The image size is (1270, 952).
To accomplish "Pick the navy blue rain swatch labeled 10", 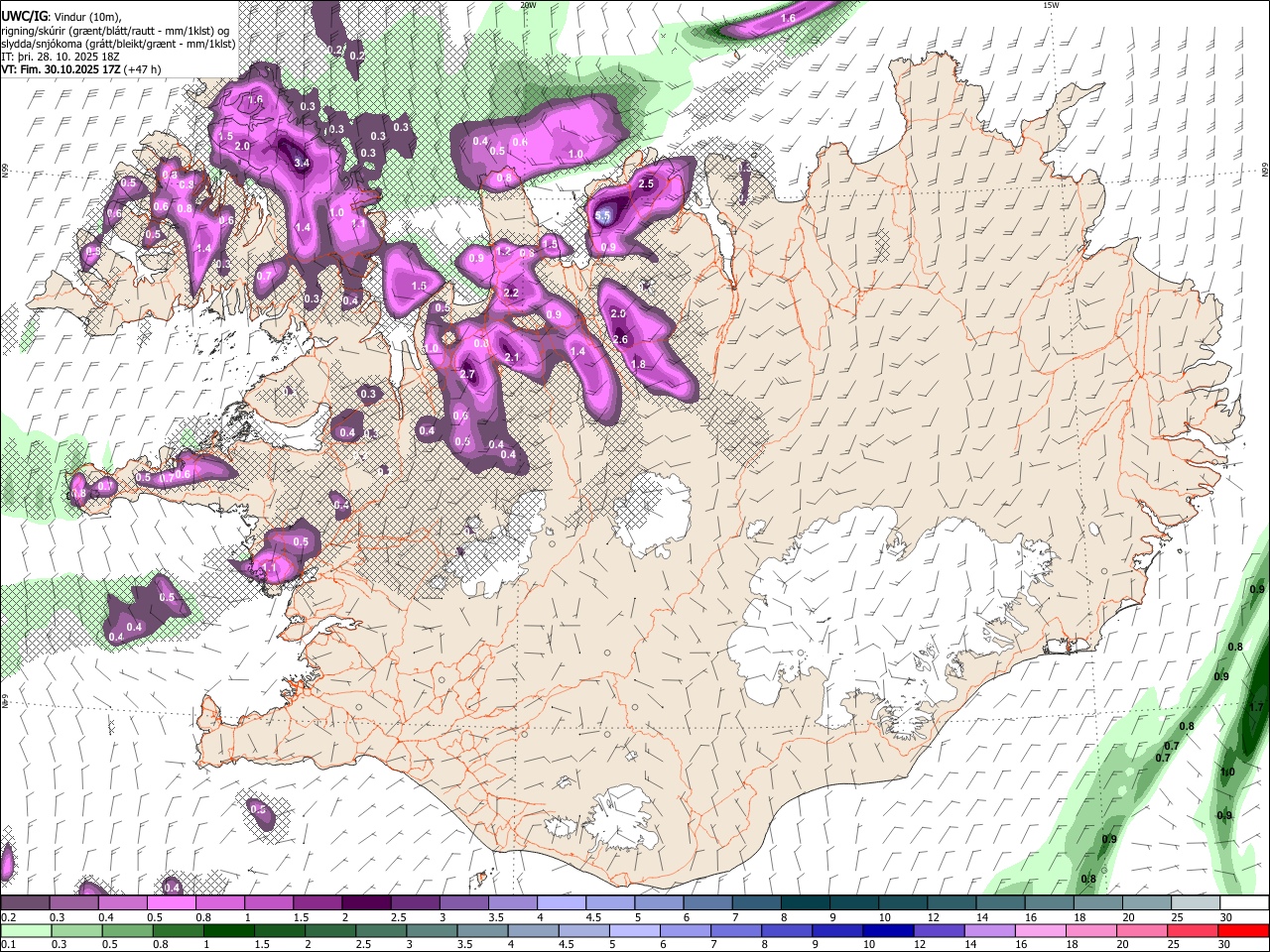I will (x=887, y=930).
